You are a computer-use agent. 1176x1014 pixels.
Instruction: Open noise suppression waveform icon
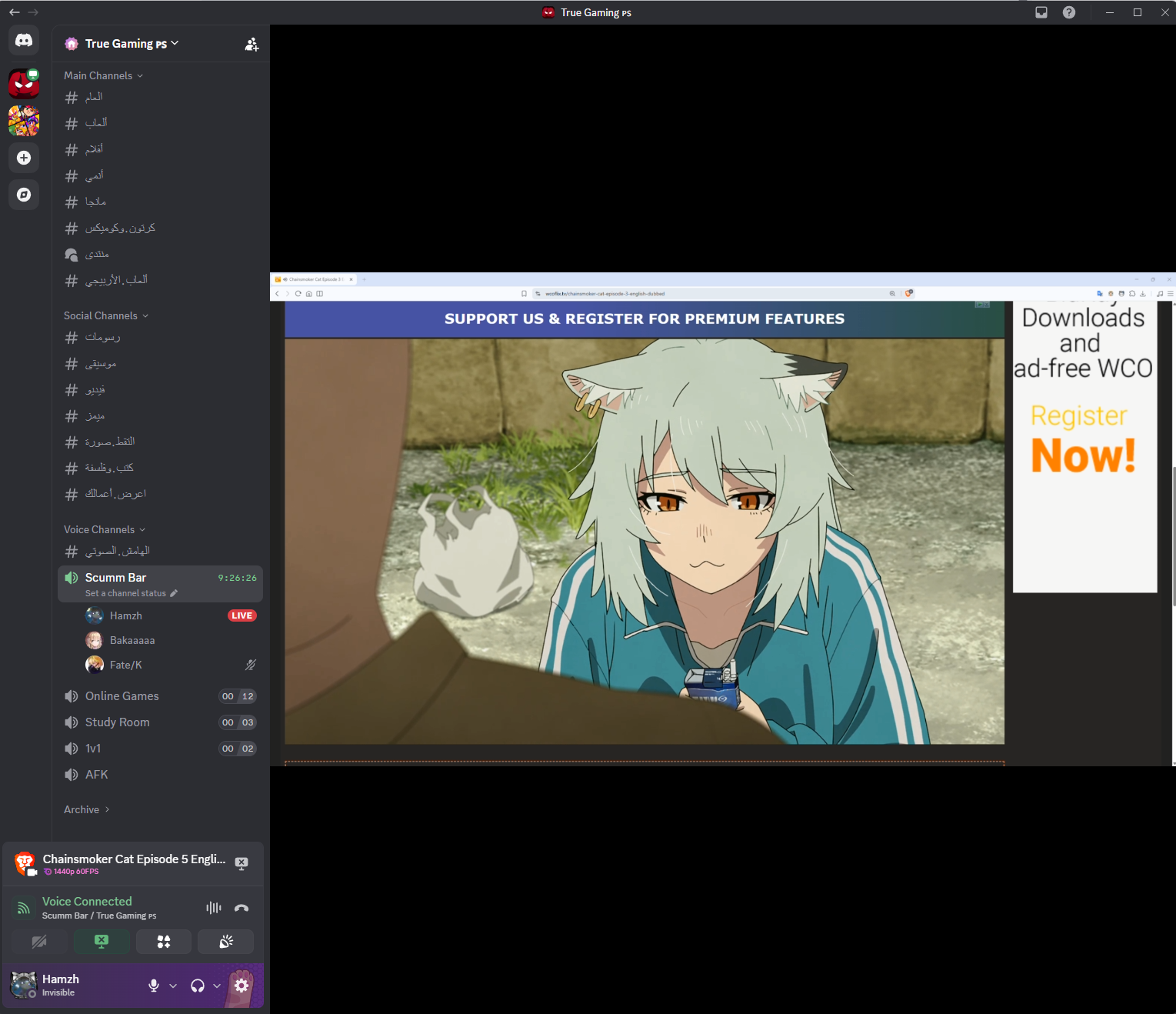click(214, 908)
